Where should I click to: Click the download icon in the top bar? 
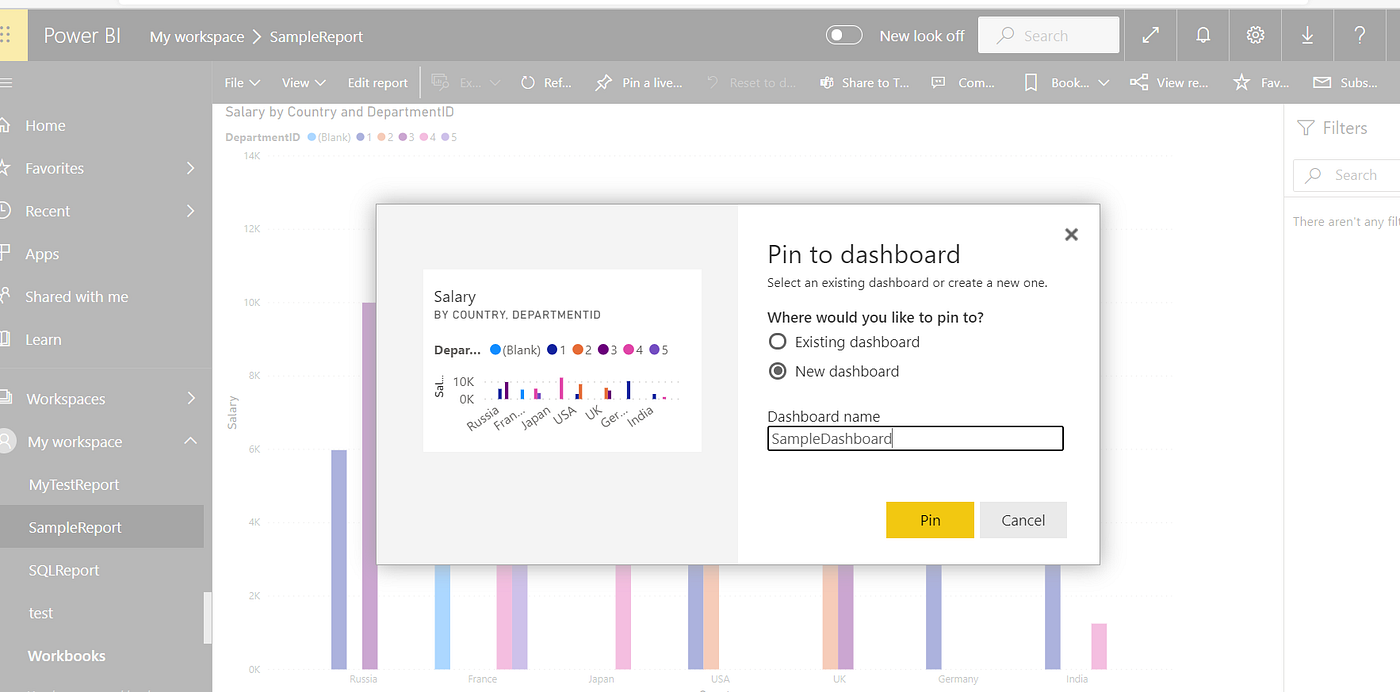pos(1307,35)
